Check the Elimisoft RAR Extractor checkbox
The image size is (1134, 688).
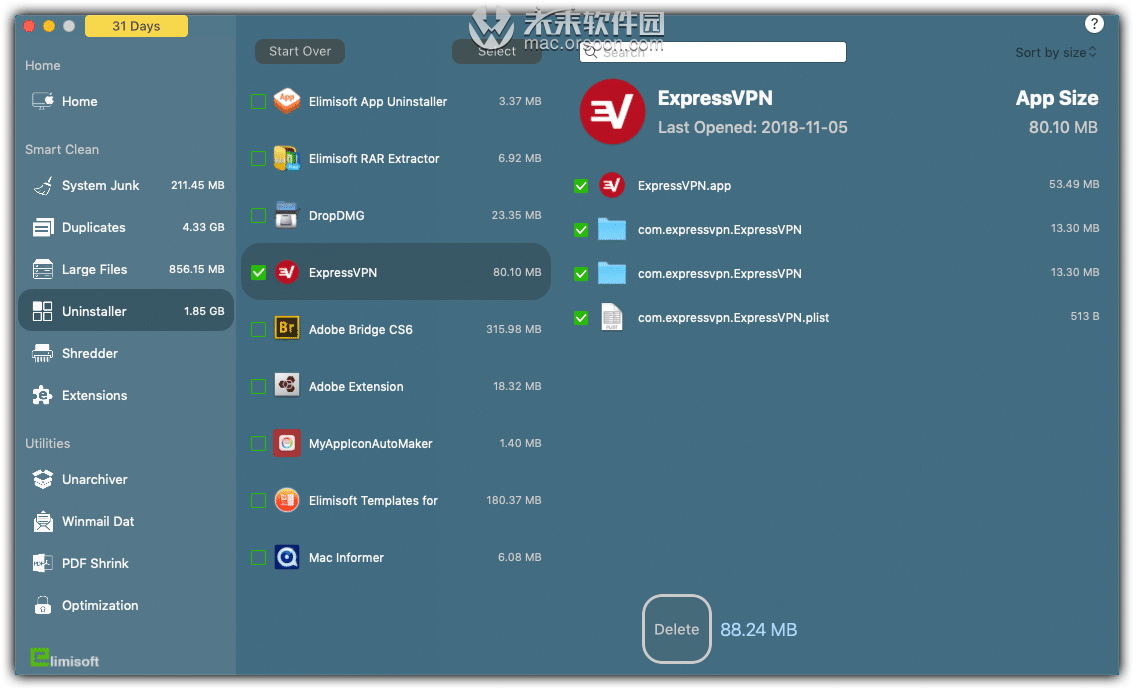[258, 158]
